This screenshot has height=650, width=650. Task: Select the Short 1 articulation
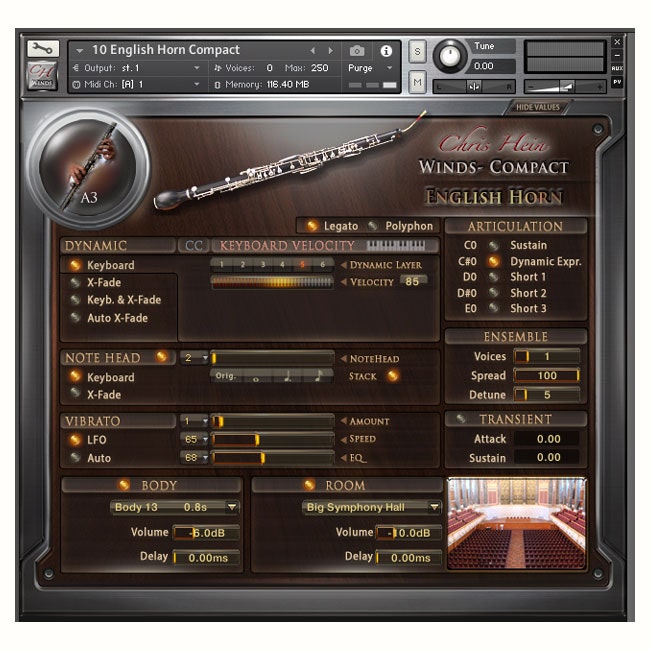point(493,277)
